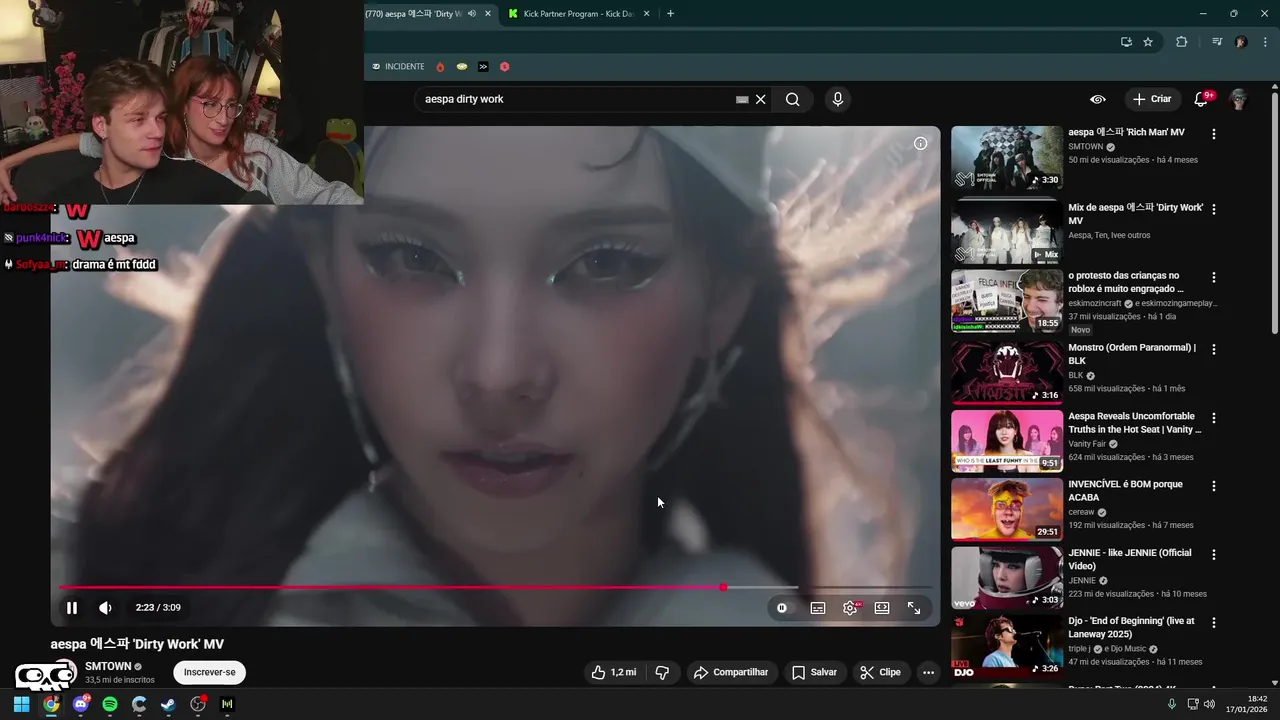Enter fullscreen mode

point(914,607)
